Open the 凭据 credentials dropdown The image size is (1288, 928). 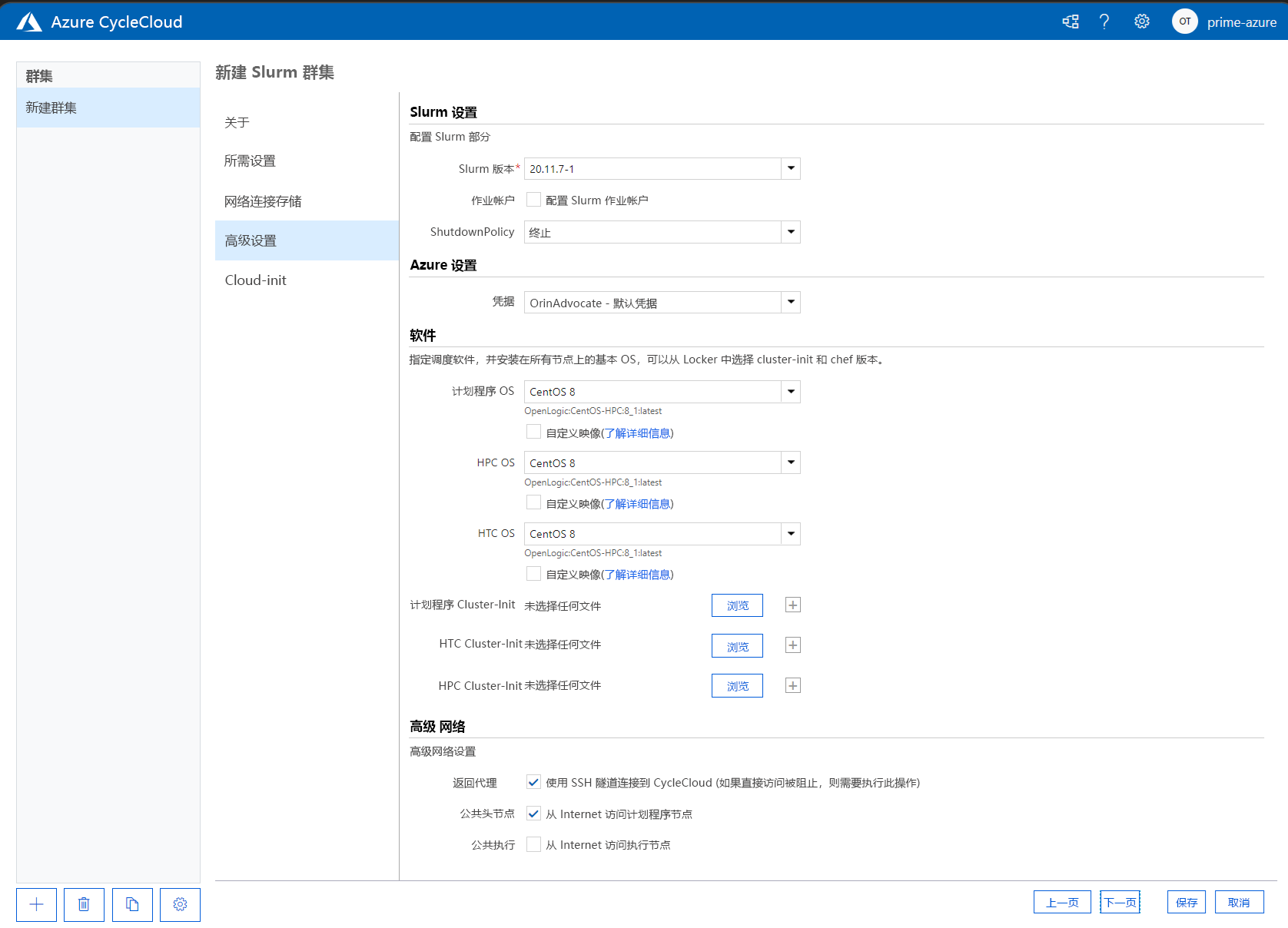[x=791, y=302]
